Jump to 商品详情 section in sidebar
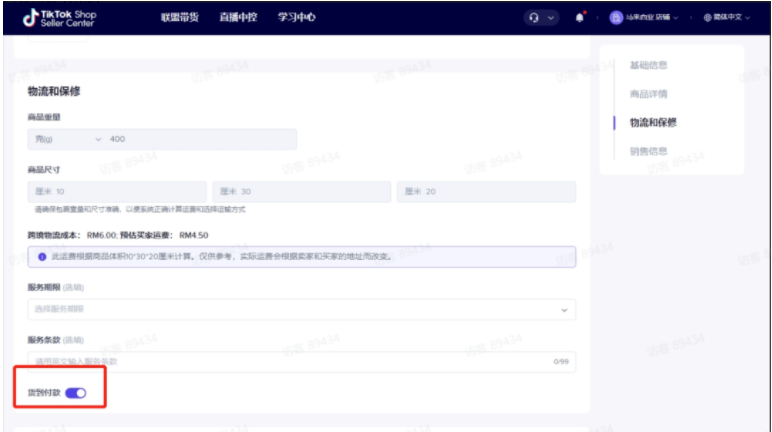 (648, 94)
